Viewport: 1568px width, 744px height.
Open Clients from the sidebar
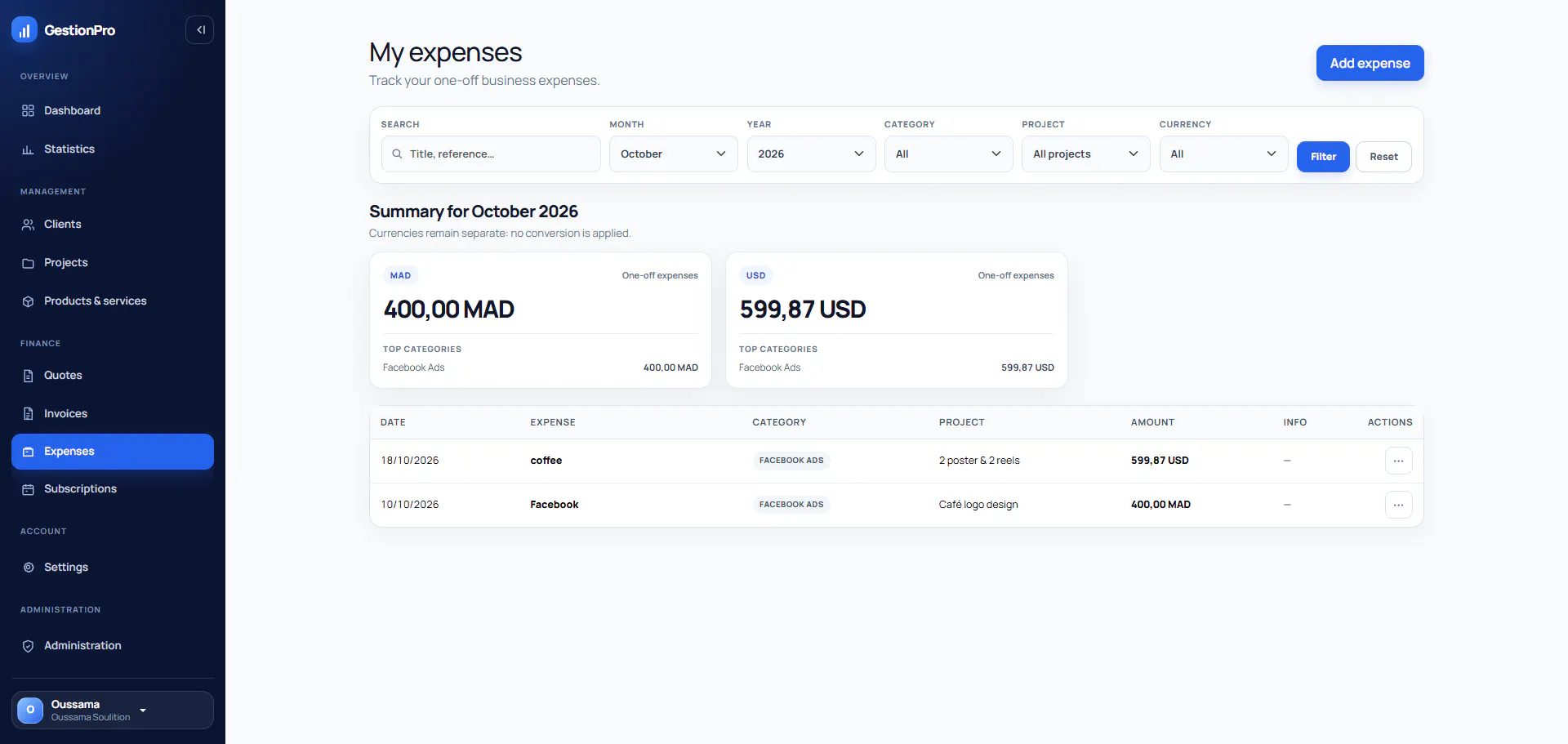(x=113, y=225)
